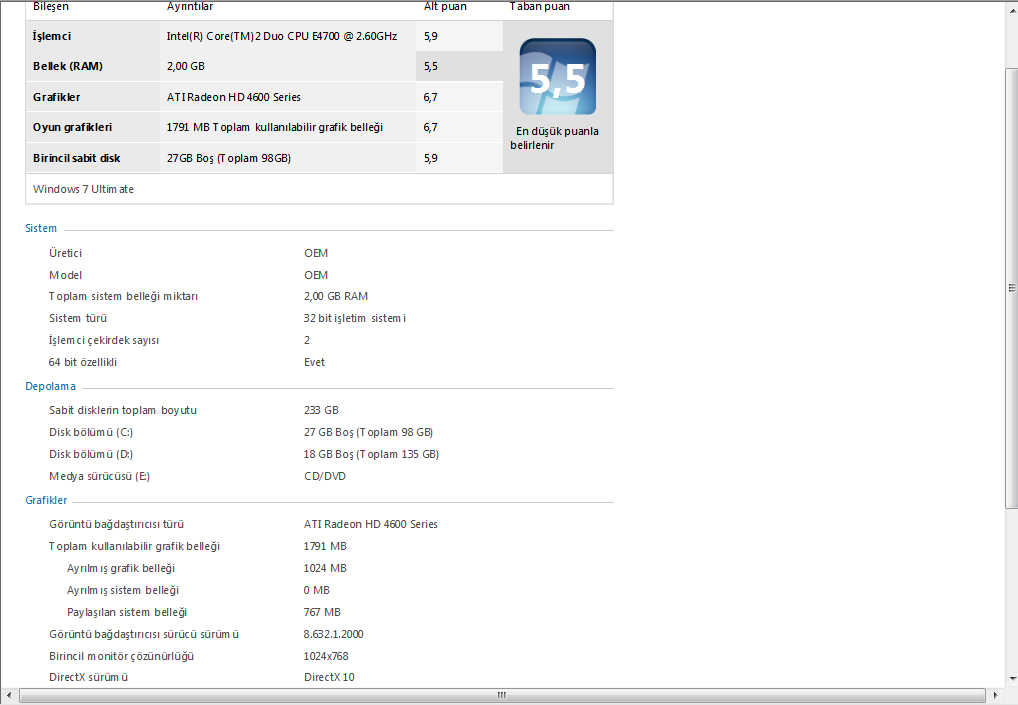Select the "Toplam sistem belleği miktarı" label

click(x=123, y=297)
